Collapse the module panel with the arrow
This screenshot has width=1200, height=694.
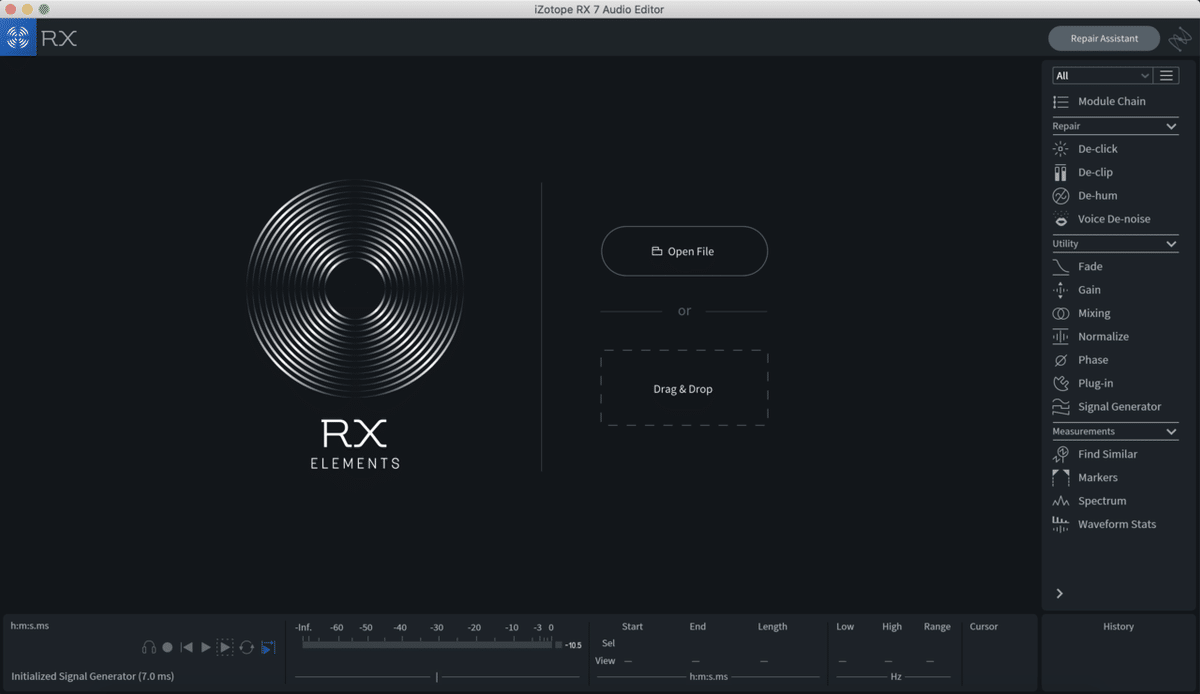click(x=1060, y=594)
